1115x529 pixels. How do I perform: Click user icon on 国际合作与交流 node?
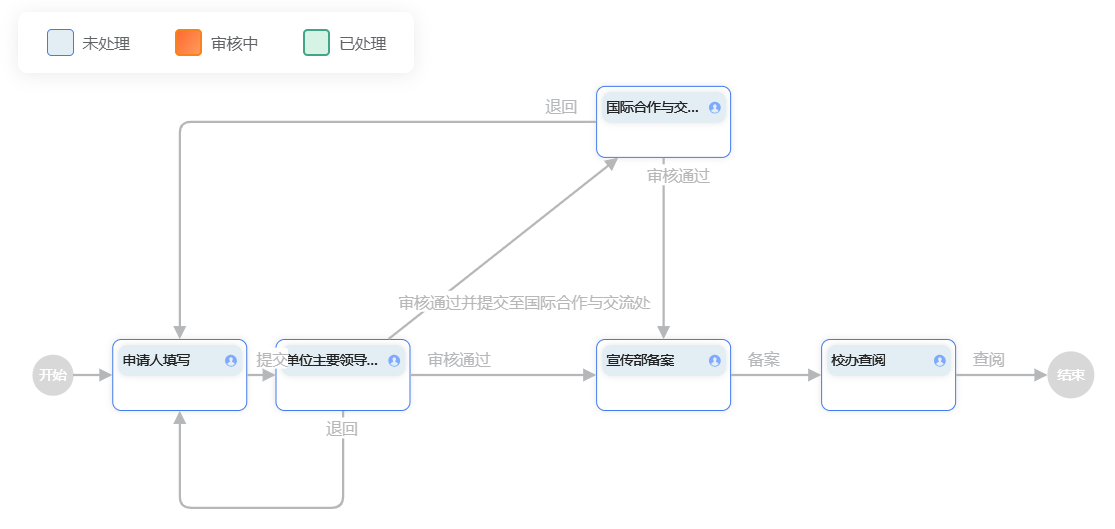point(715,108)
